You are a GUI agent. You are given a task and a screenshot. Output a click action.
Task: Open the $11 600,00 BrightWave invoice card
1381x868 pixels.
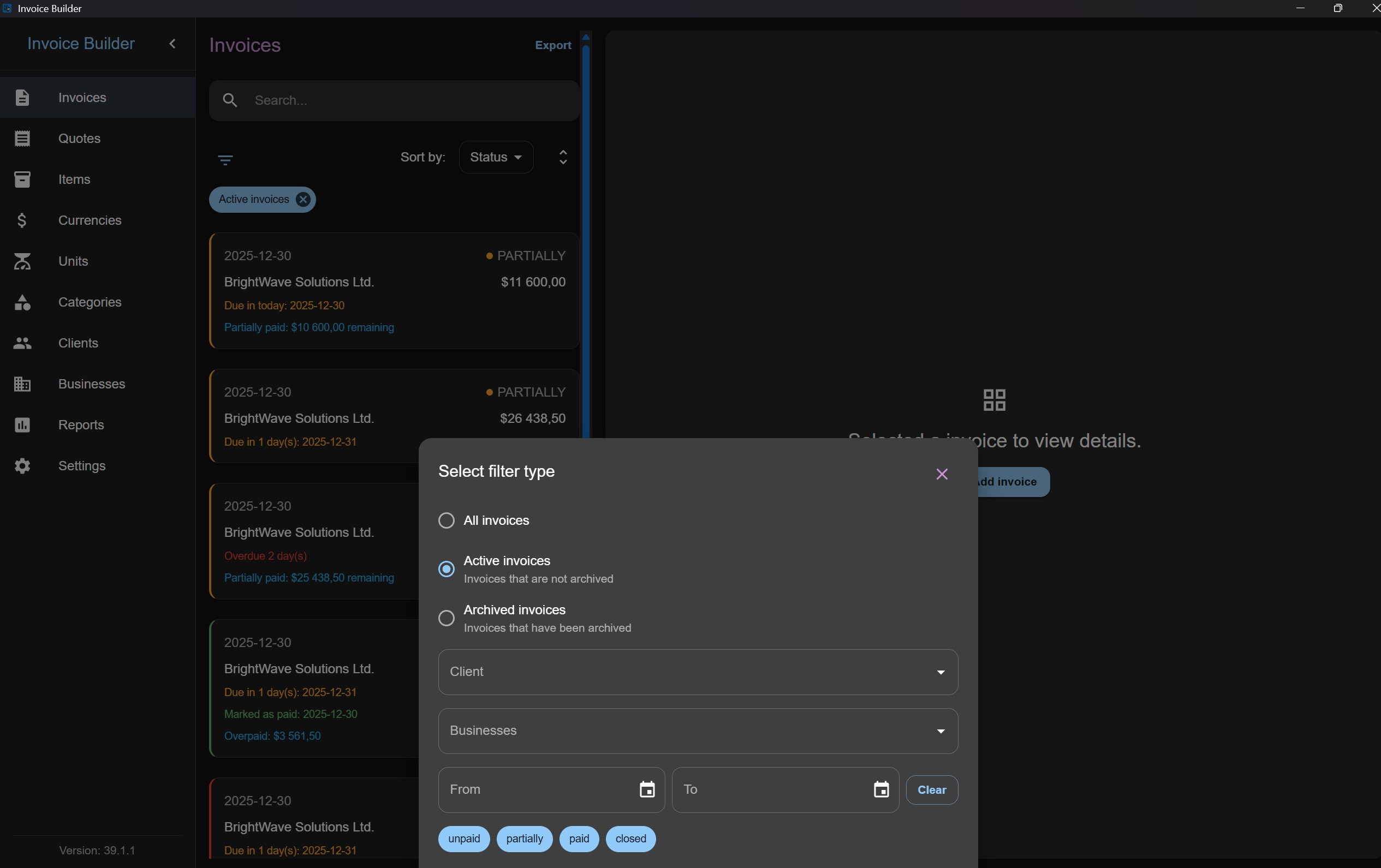coord(394,291)
